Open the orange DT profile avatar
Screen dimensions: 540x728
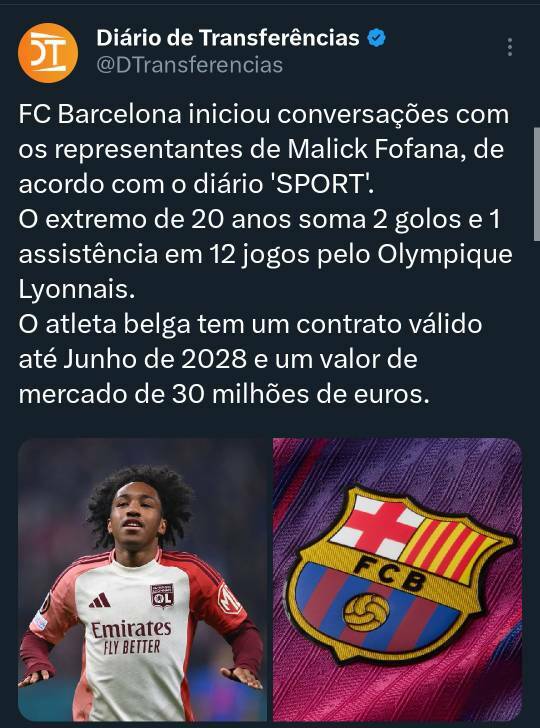point(48,53)
